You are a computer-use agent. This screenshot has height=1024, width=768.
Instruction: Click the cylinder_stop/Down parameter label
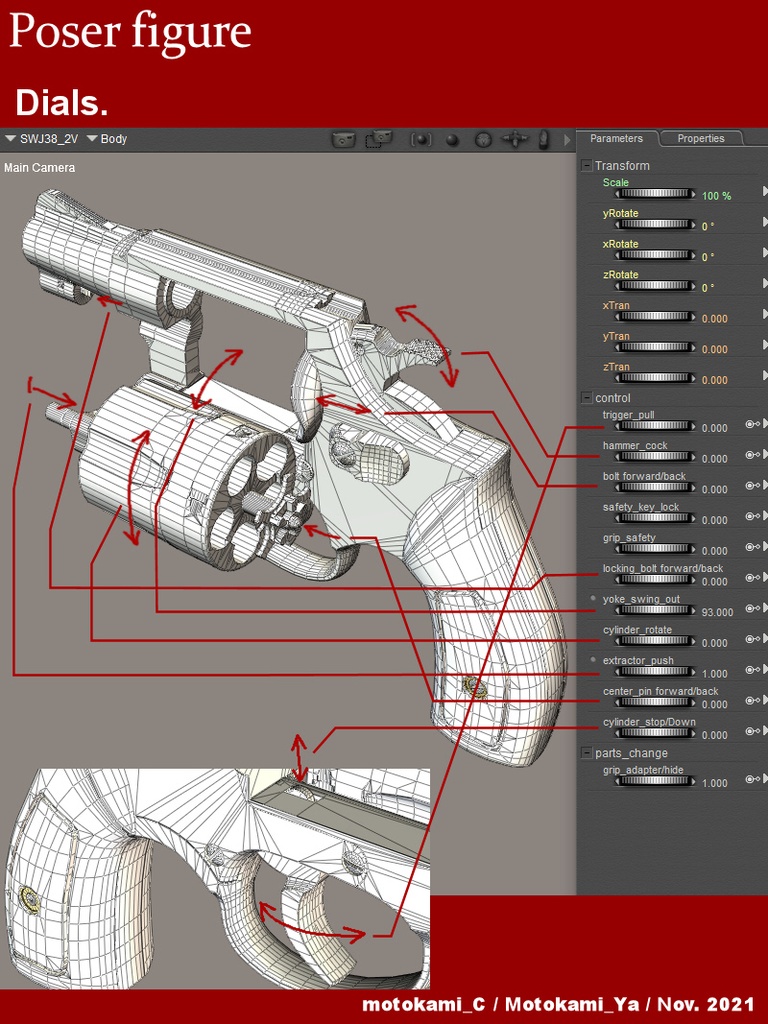click(x=649, y=722)
